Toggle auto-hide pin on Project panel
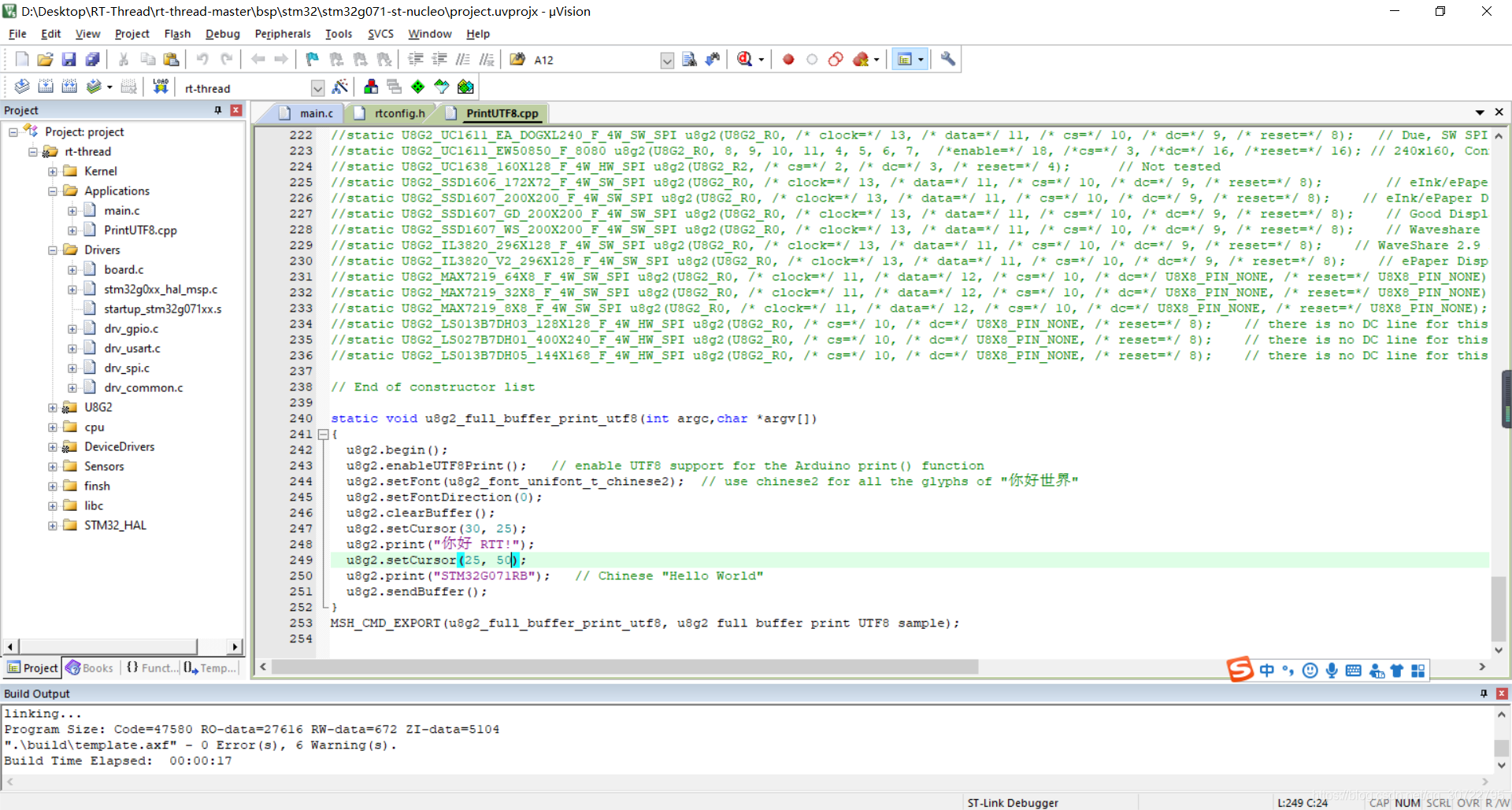1512x810 pixels. (218, 110)
